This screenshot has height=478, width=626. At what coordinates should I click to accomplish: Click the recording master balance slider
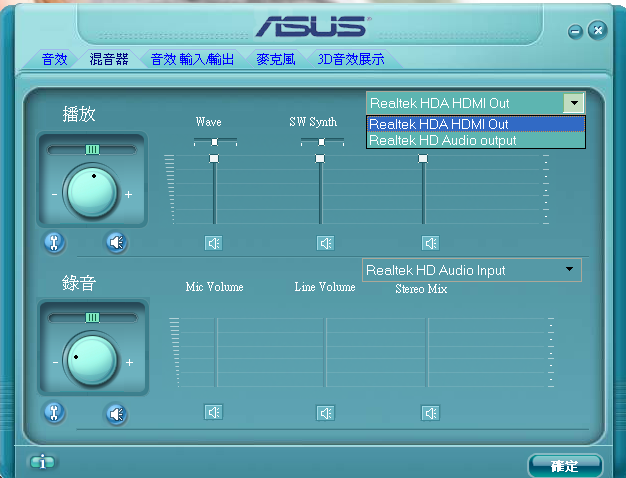pyautogui.click(x=92, y=317)
